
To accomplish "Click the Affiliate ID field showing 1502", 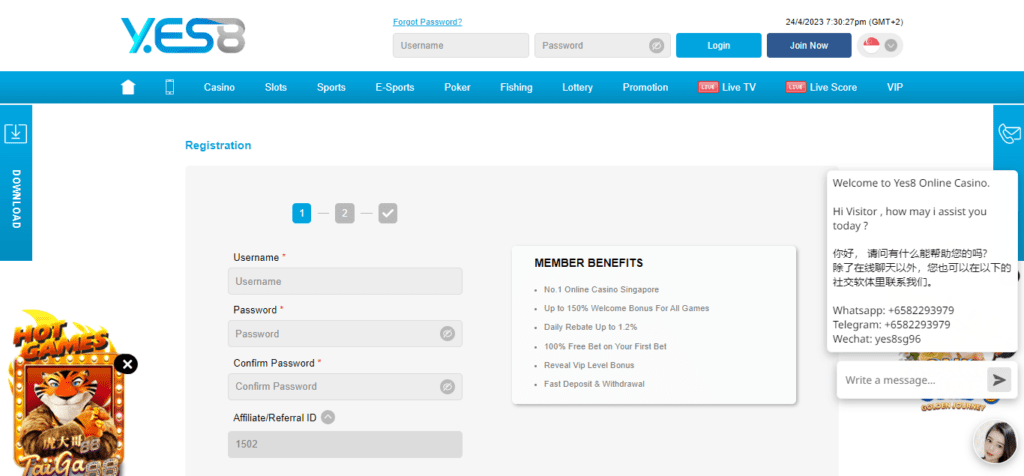I will click(345, 444).
